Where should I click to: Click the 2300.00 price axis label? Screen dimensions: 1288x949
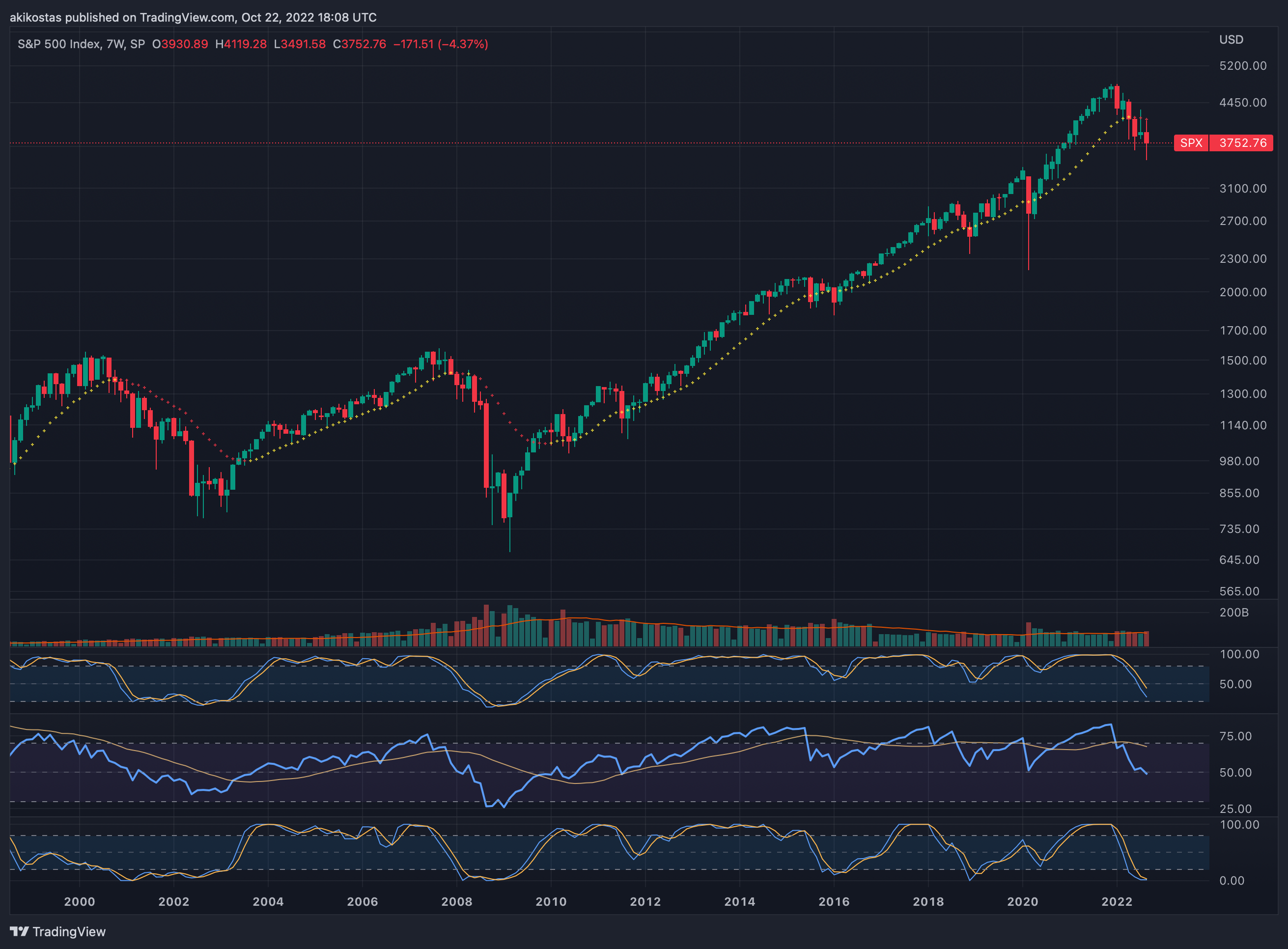click(x=1243, y=259)
